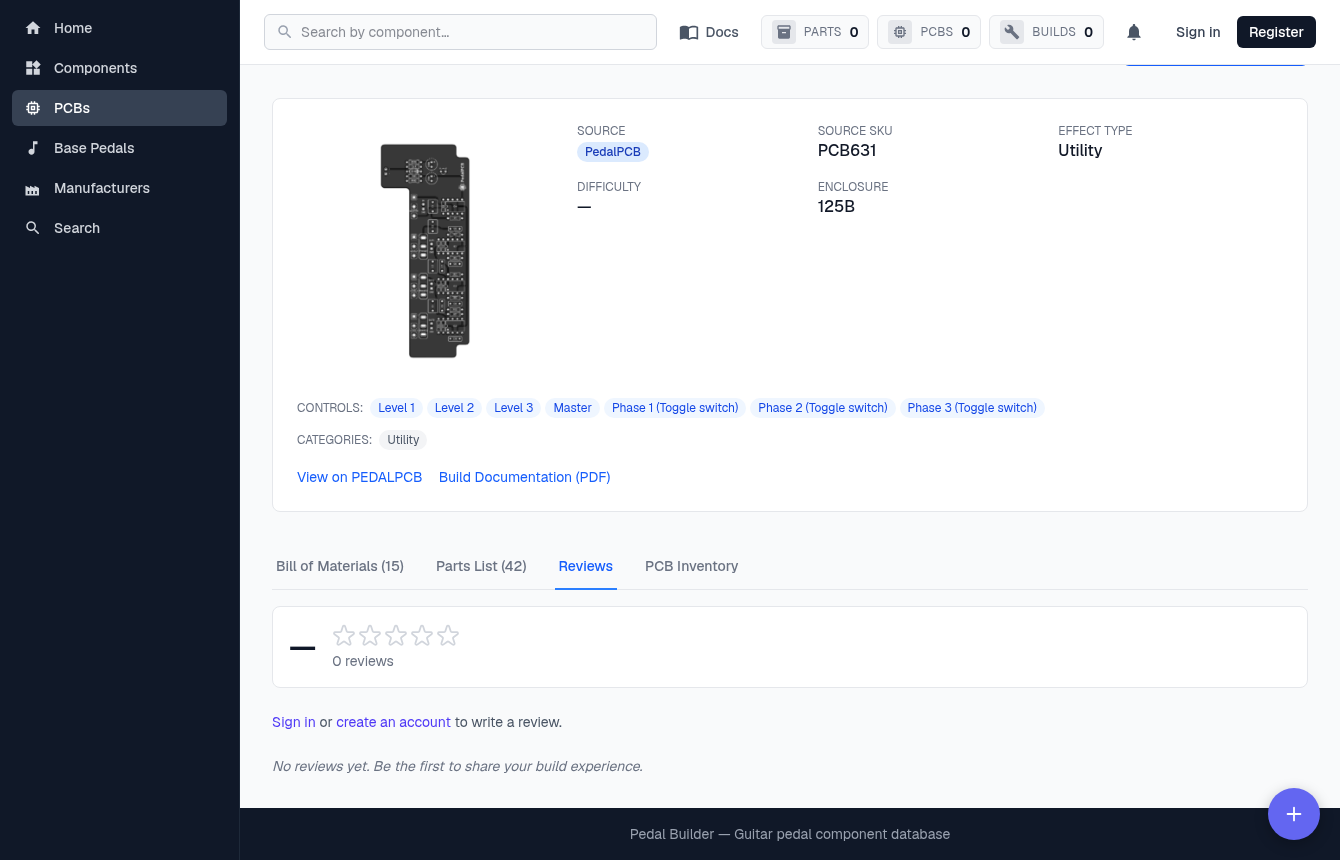Click the floating plus add button
This screenshot has width=1340, height=860.
click(x=1294, y=814)
